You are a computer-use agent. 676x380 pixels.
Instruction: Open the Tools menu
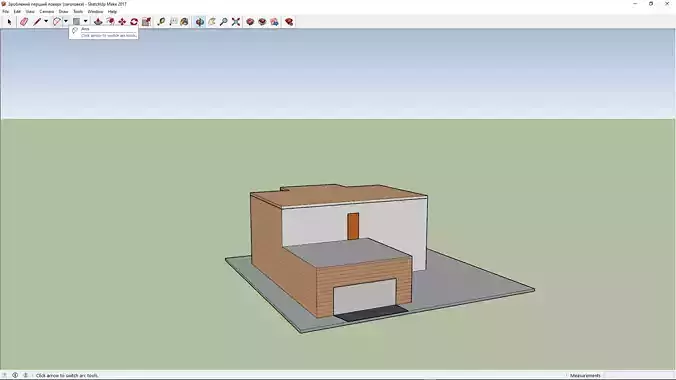78,12
